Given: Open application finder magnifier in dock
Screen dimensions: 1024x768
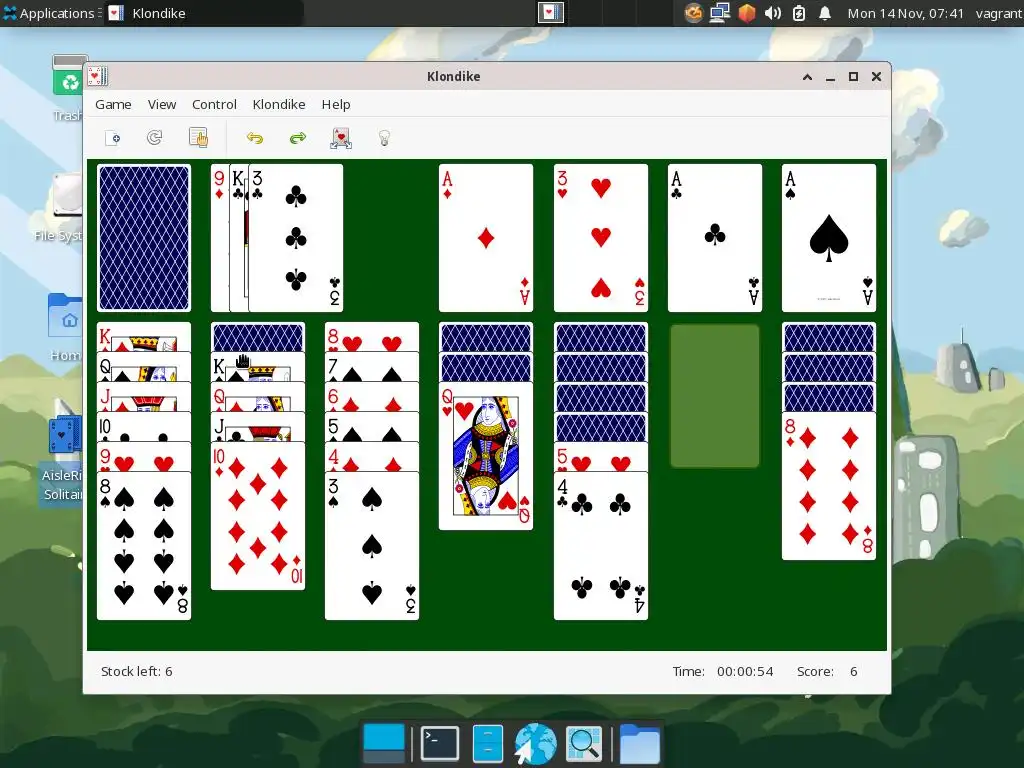Looking at the screenshot, I should [584, 743].
